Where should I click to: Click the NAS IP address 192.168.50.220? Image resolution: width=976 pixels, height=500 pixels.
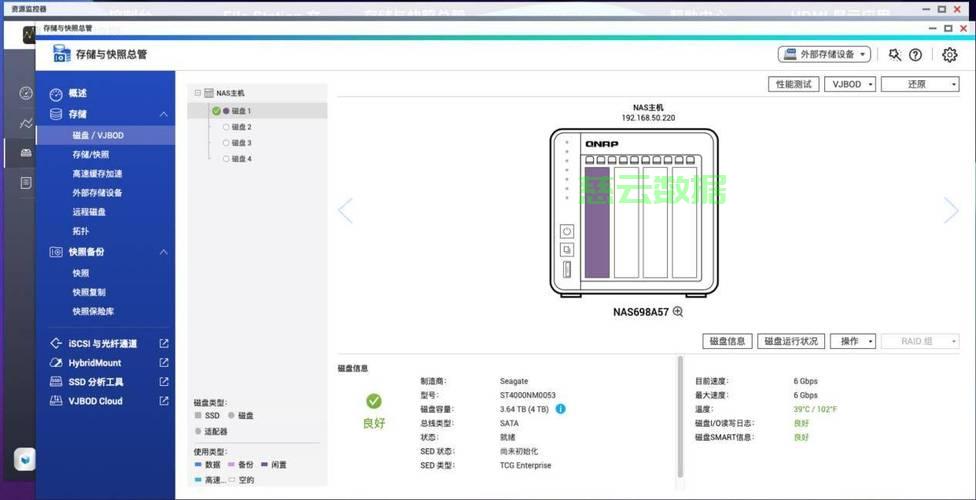[648, 117]
